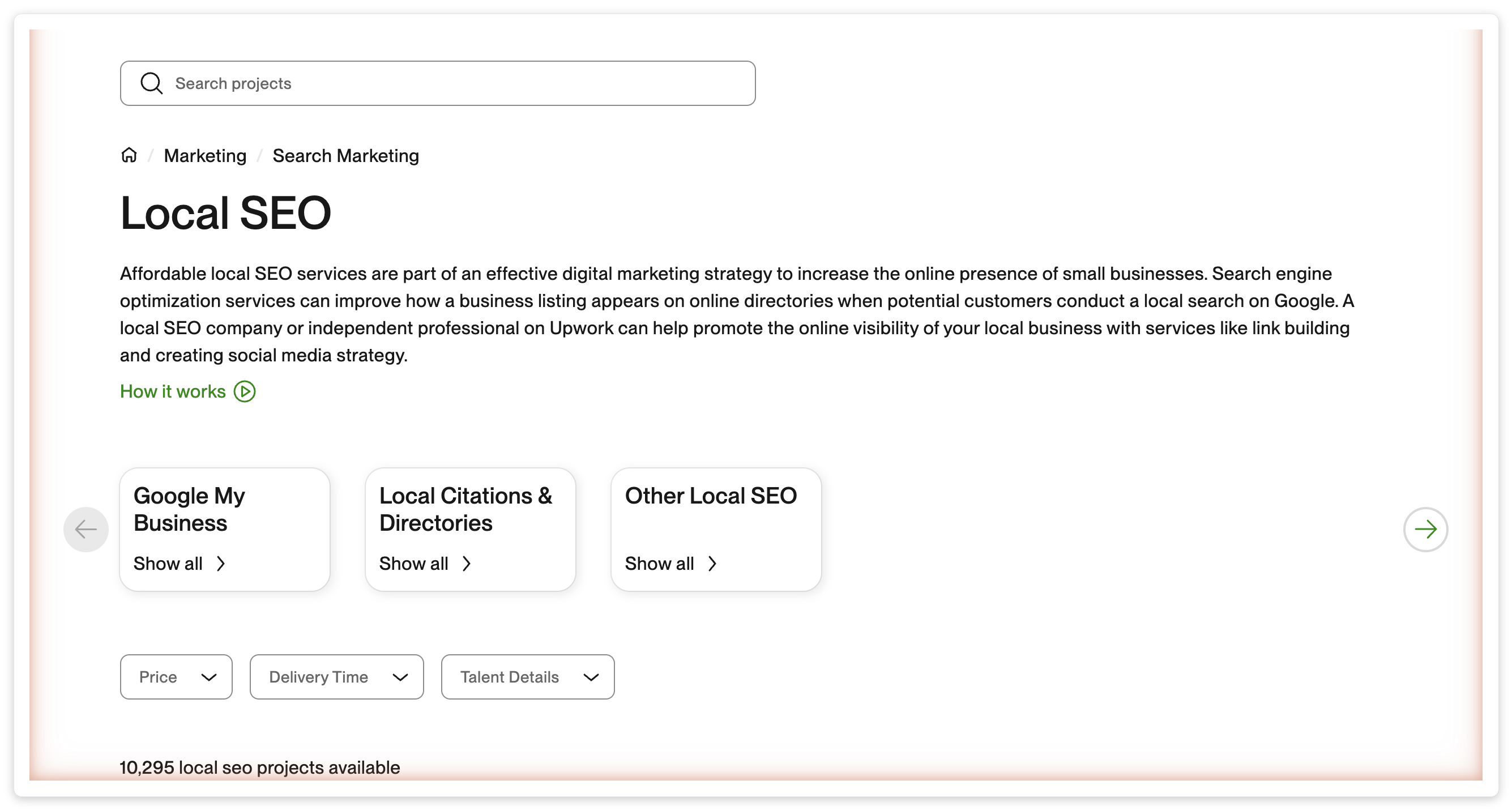The image size is (1512, 810).
Task: Click the search magnifier icon
Action: pos(152,83)
